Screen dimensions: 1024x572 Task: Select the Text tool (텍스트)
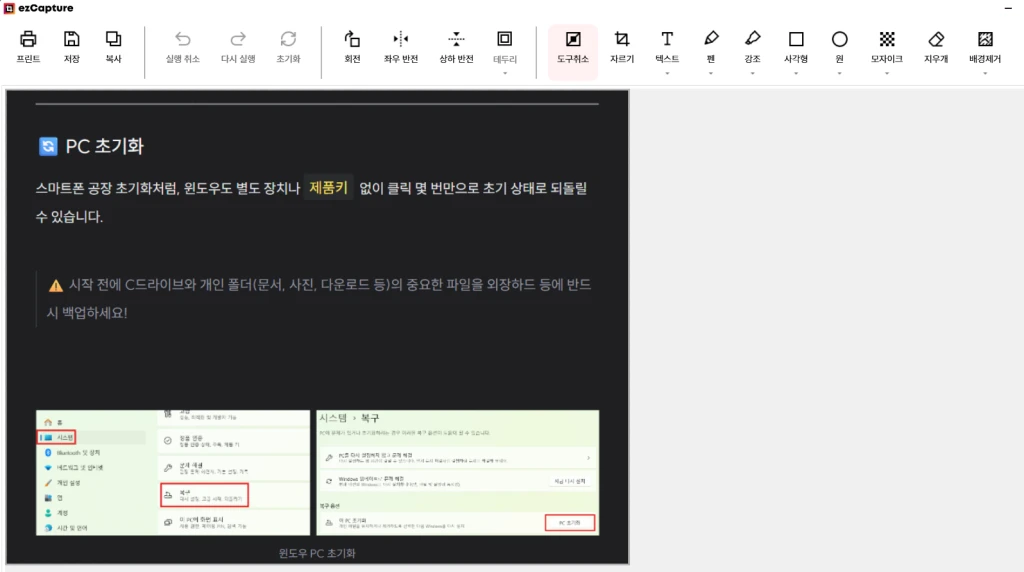pyautogui.click(x=667, y=47)
